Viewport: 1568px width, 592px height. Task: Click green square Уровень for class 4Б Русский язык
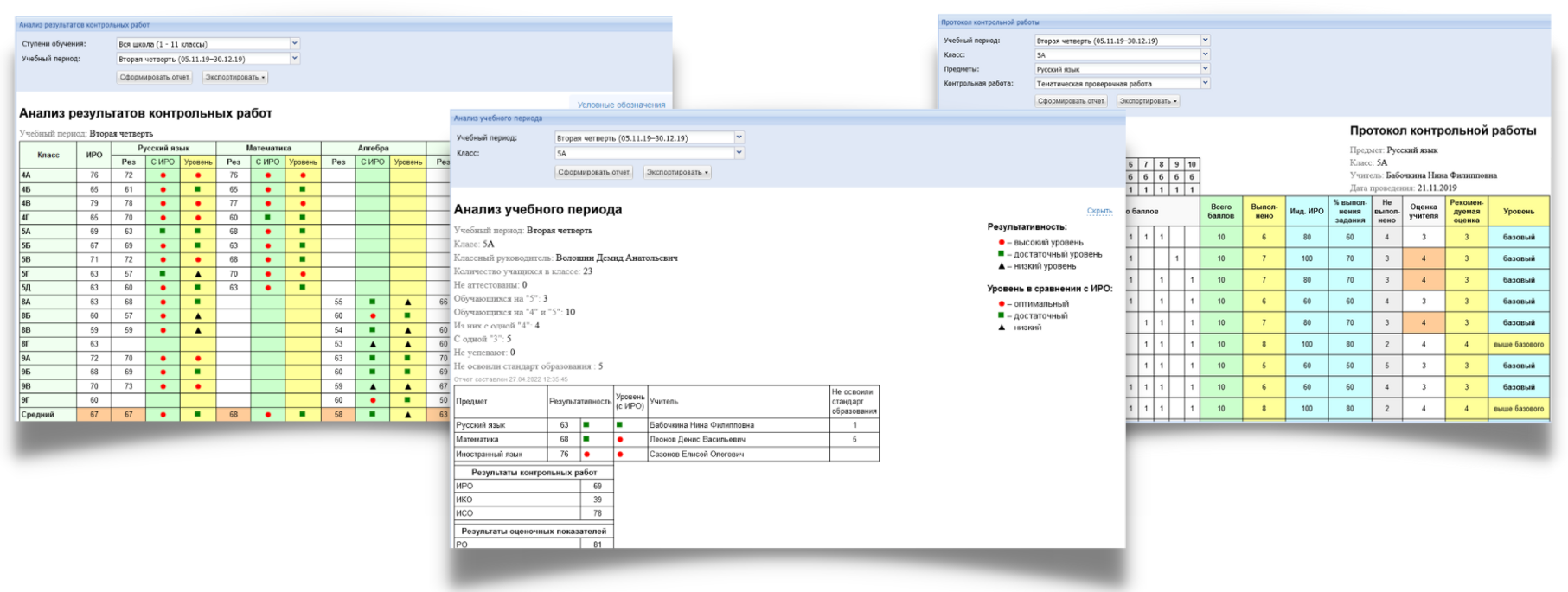[x=198, y=189]
